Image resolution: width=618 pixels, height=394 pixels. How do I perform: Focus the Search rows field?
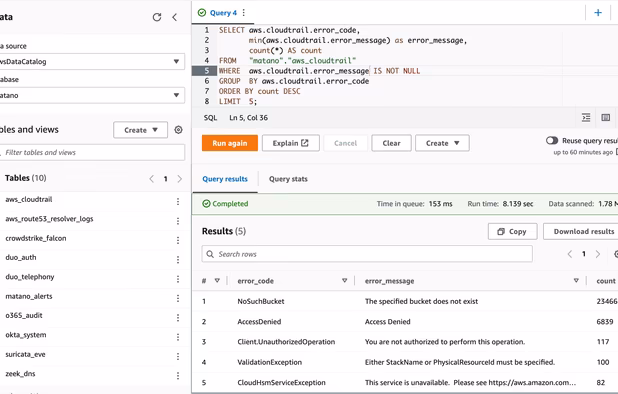click(367, 254)
